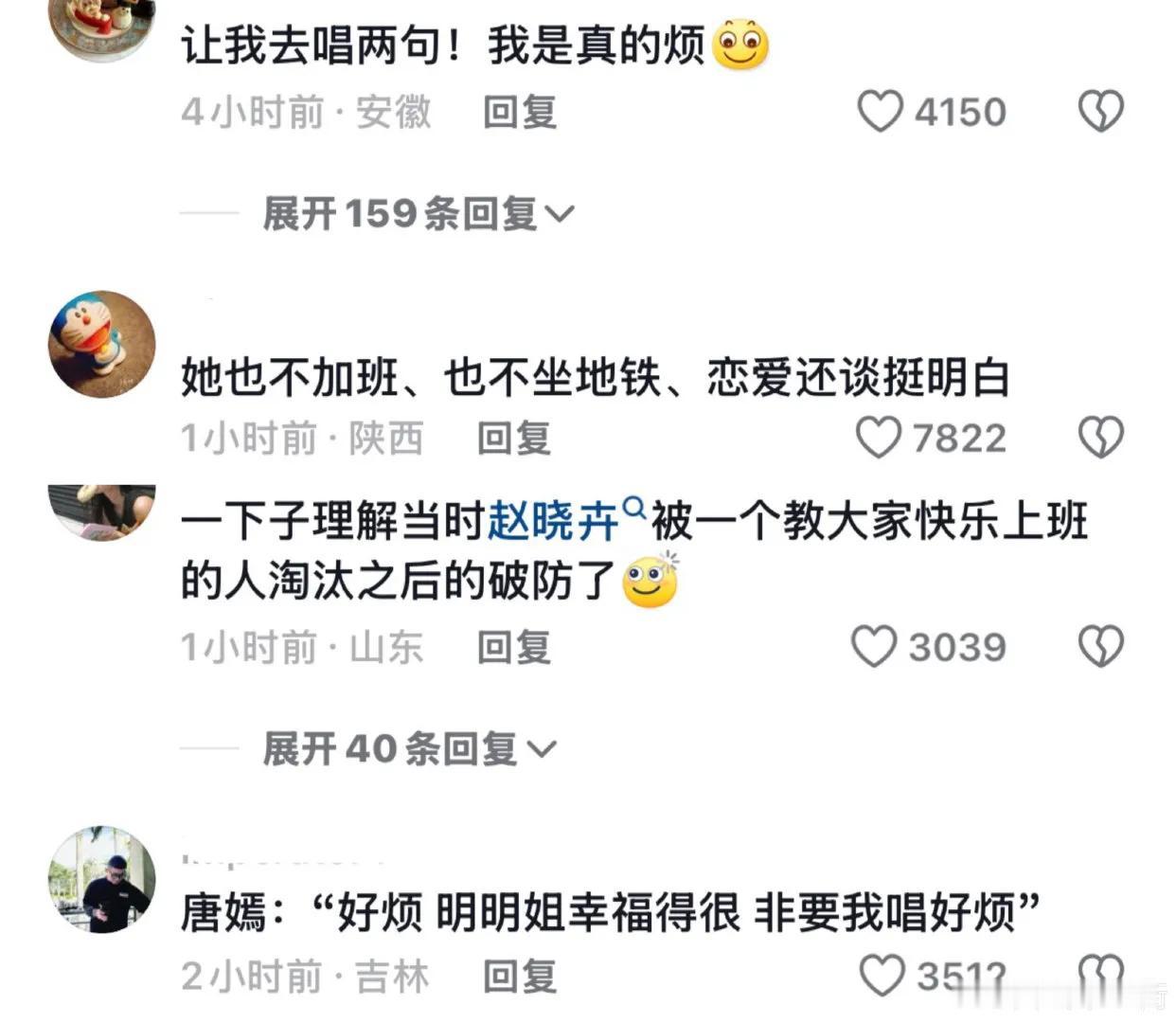Dislike the Anhui comment with broken heart
The width and height of the screenshot is (1176, 1023).
click(1101, 112)
